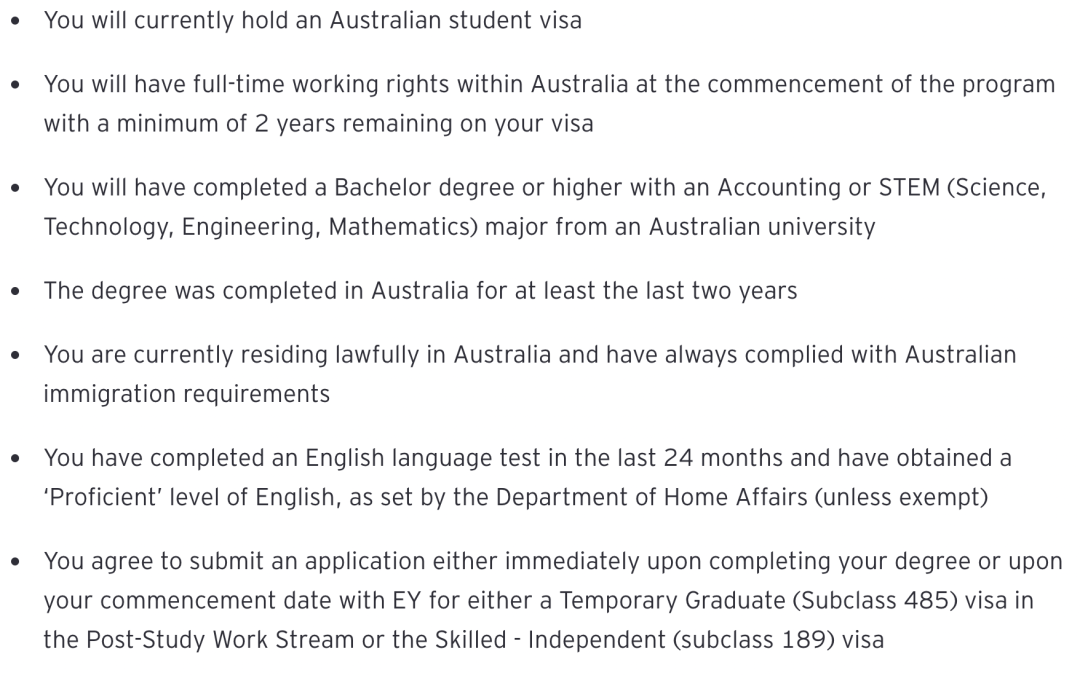Click the 'immigration requirements' line
The image size is (1080, 681).
187,395
